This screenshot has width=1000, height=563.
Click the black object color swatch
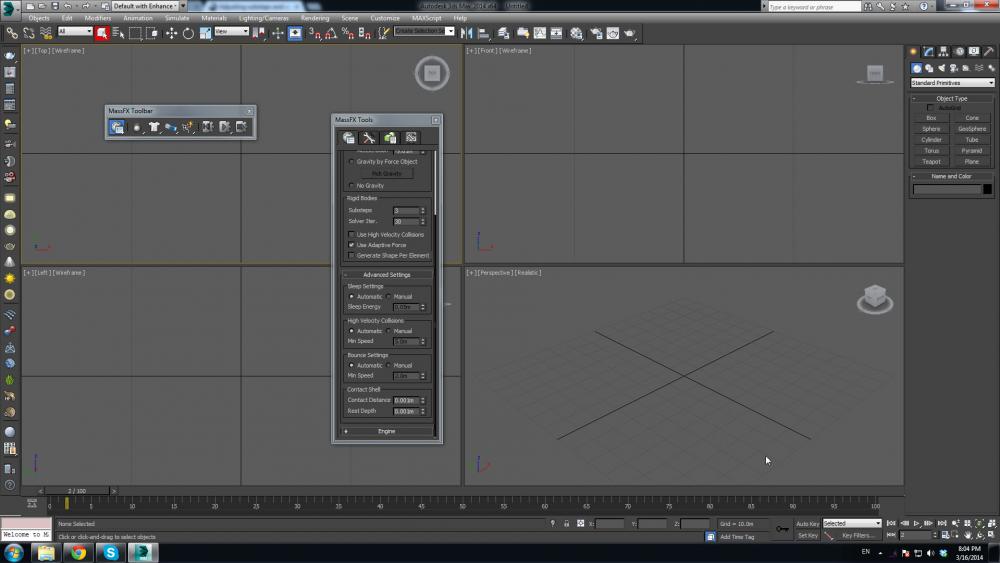coord(987,189)
